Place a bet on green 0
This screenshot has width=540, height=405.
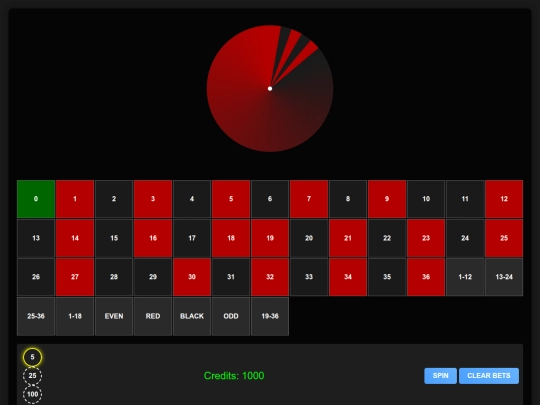point(36,199)
